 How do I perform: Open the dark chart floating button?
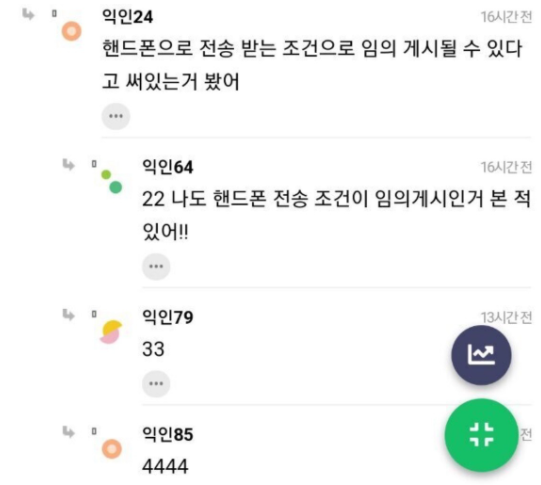[x=481, y=355]
